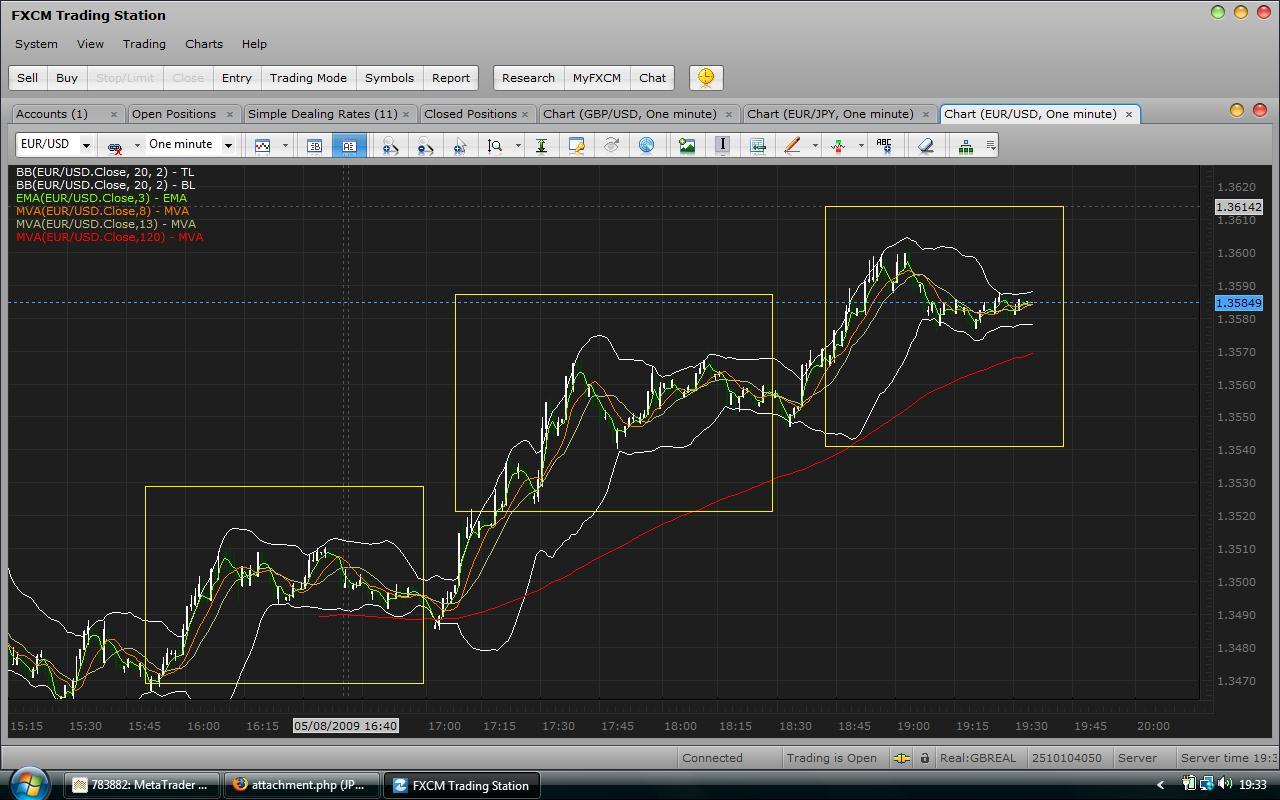Click the green vertical-scale arrows icon
This screenshot has height=800, width=1280.
(x=541, y=146)
